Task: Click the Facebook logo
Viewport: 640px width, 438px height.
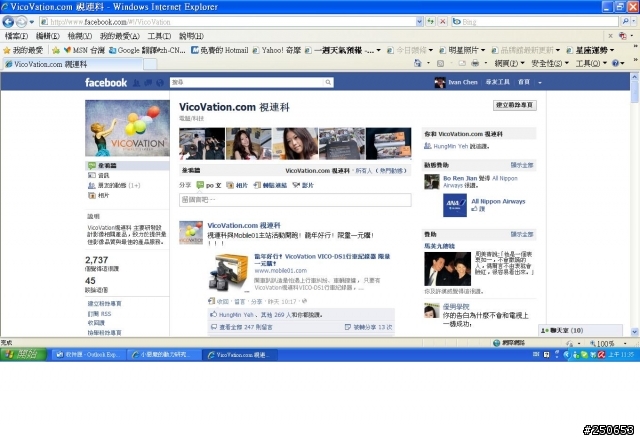Action: point(106,82)
